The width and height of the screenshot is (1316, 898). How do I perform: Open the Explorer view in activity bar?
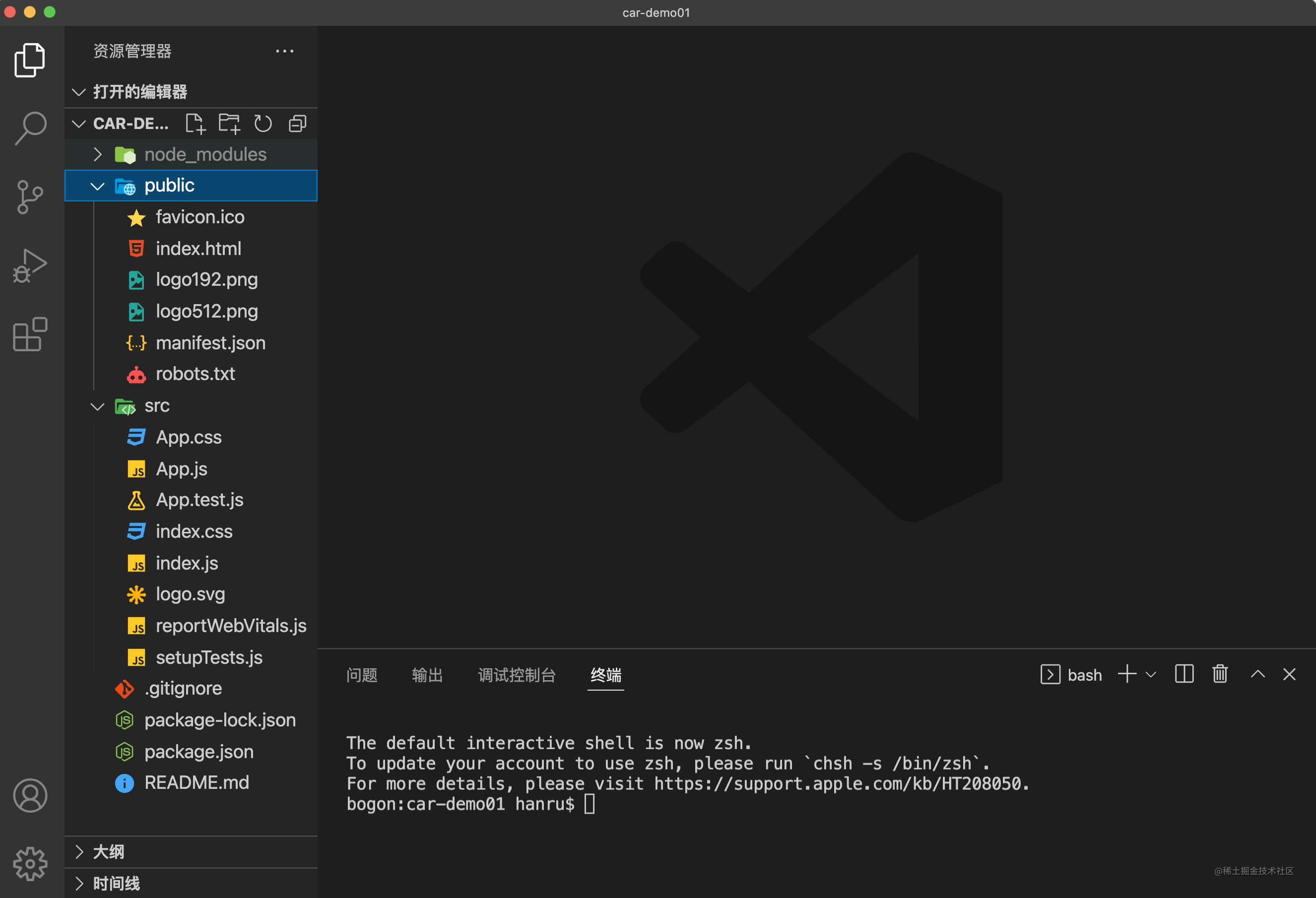pos(30,60)
